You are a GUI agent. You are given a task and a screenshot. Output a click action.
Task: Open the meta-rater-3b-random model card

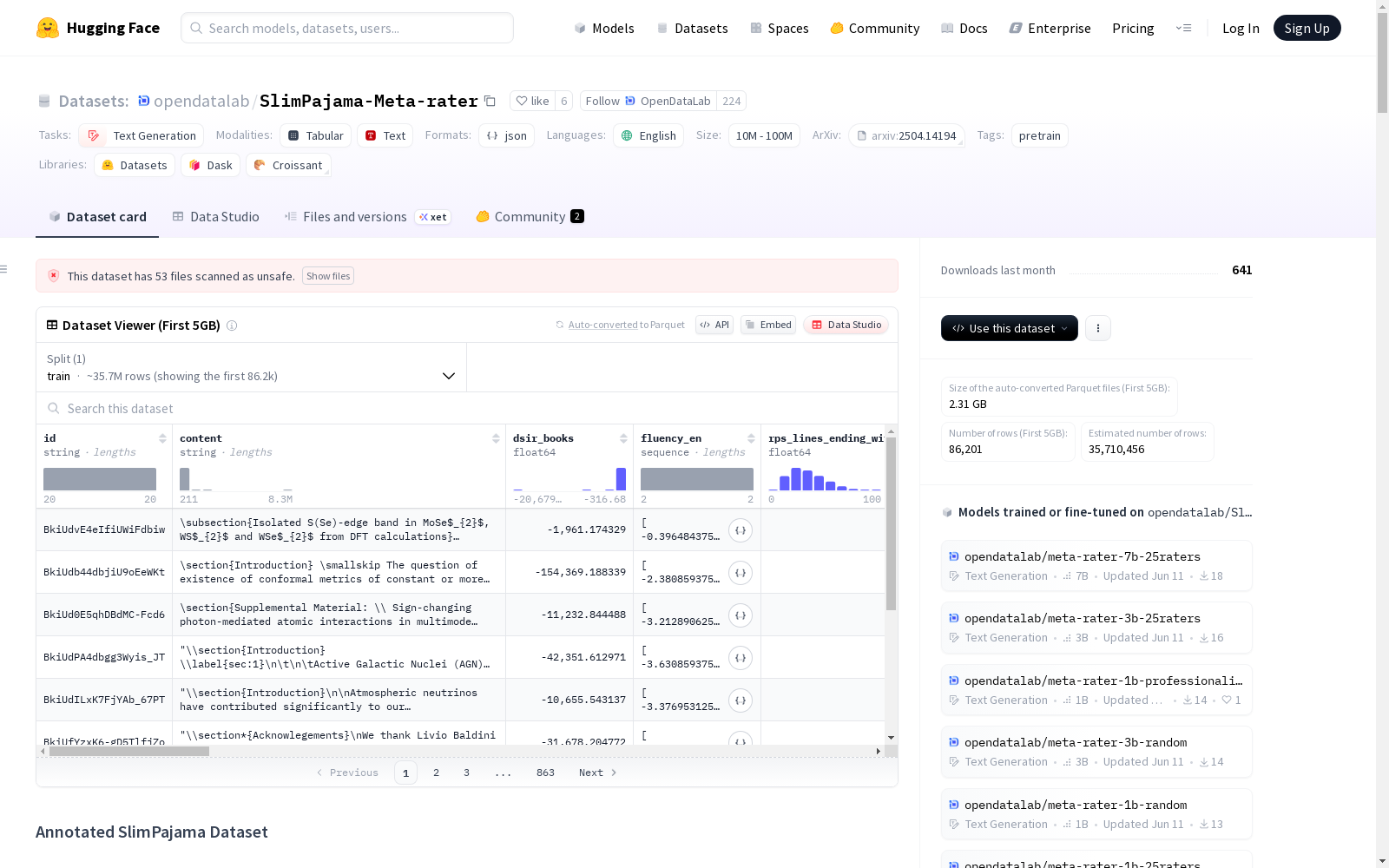pyautogui.click(x=1096, y=752)
